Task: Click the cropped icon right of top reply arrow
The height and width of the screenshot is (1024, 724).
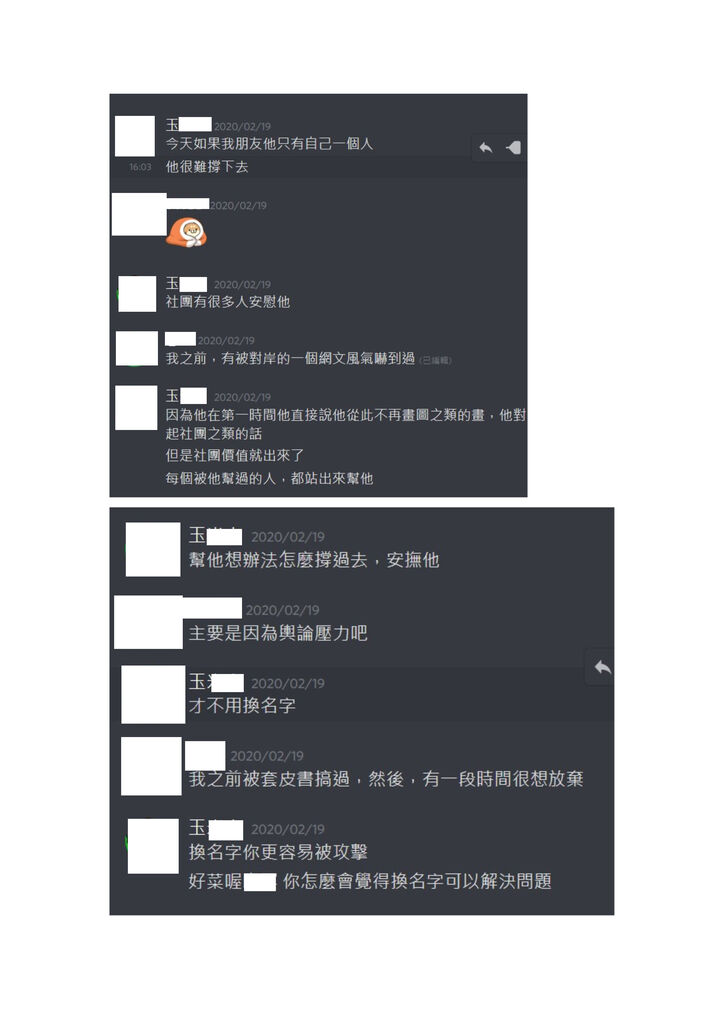Action: pyautogui.click(x=514, y=148)
